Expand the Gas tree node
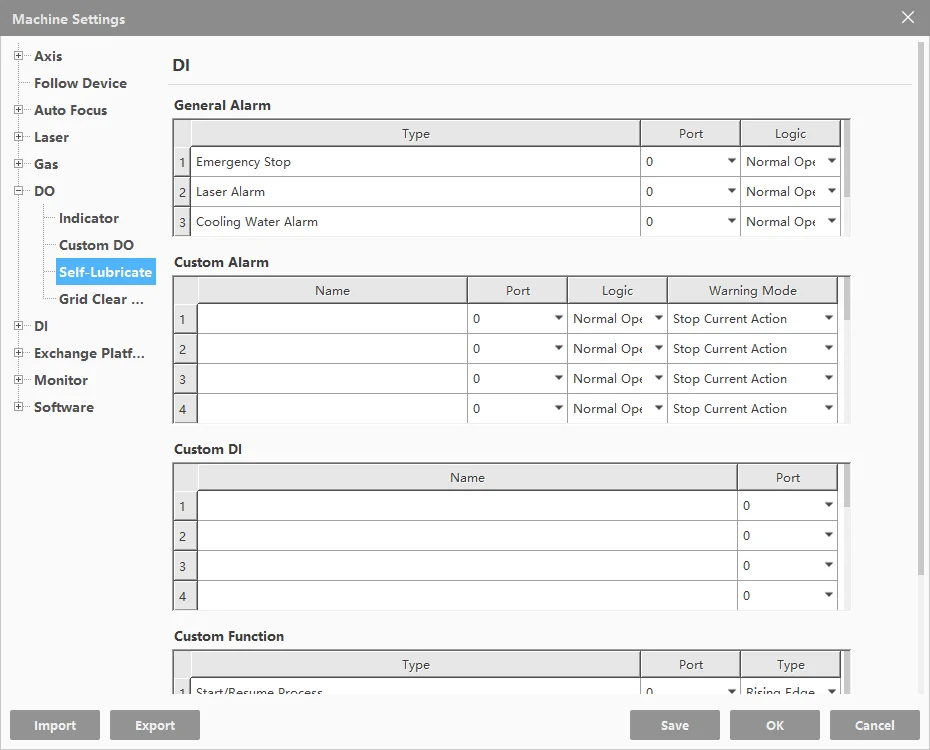Viewport: 930px width, 750px height. pyautogui.click(x=18, y=164)
